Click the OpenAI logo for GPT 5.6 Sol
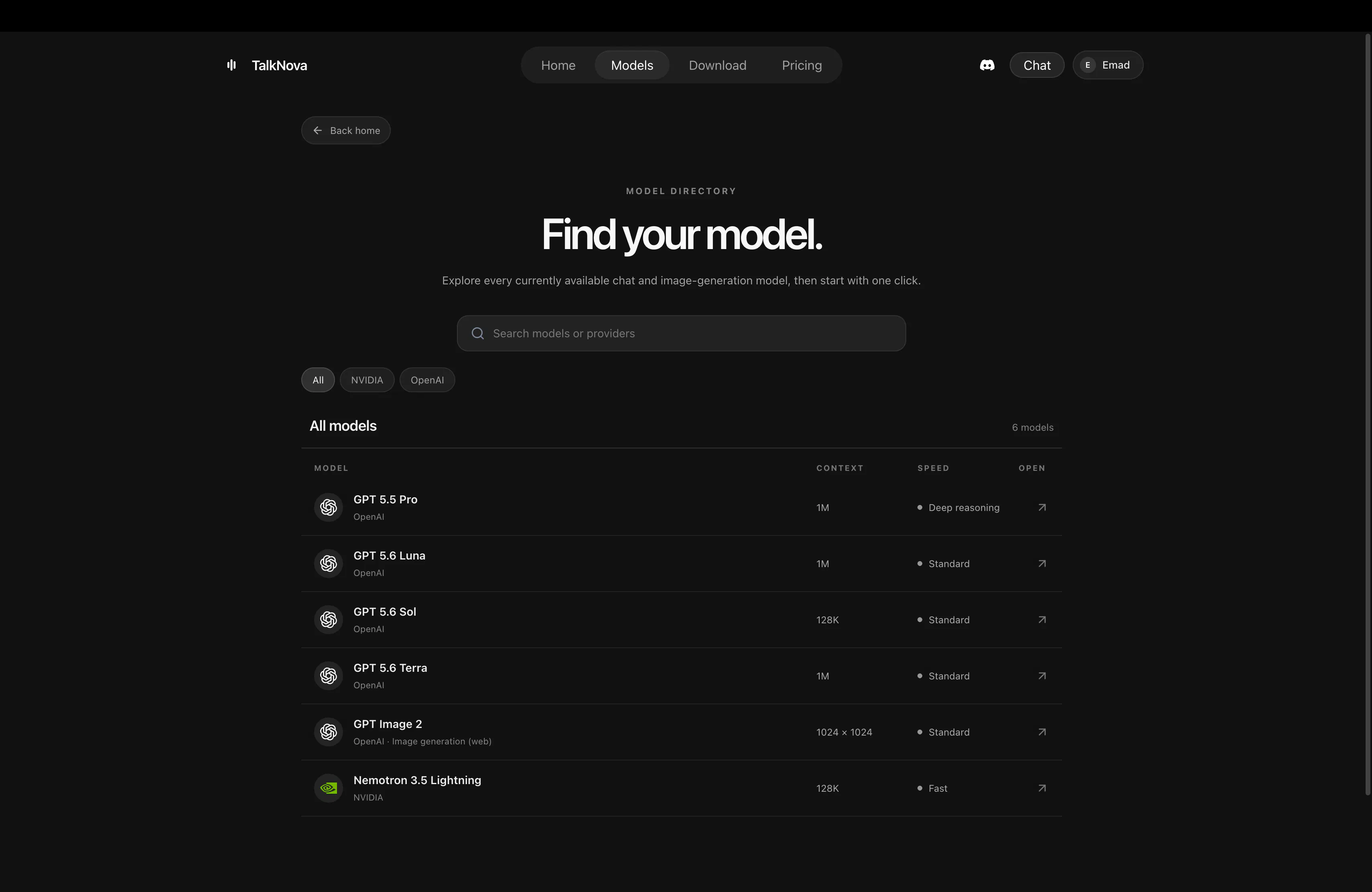This screenshot has height=892, width=1372. (329, 620)
